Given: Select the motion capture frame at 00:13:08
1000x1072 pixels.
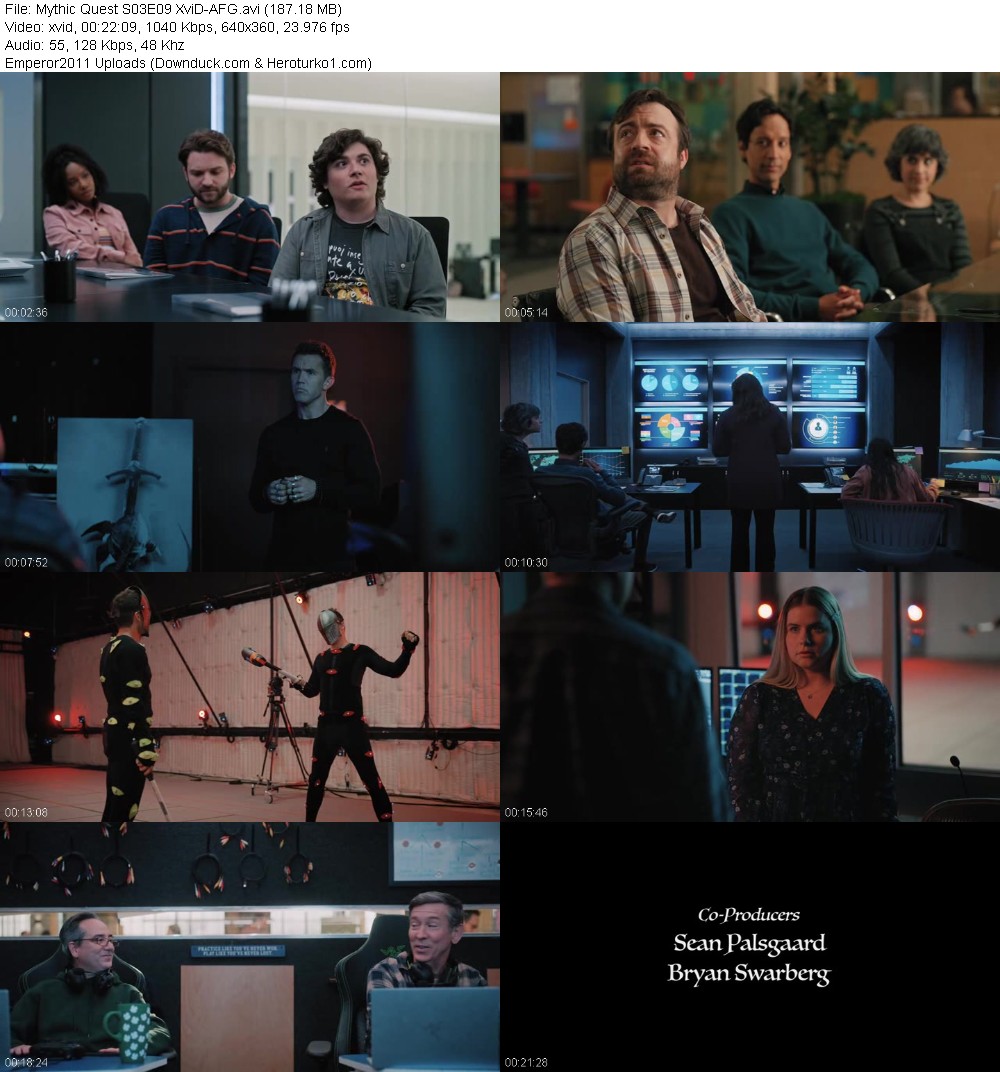Looking at the screenshot, I should [249, 697].
